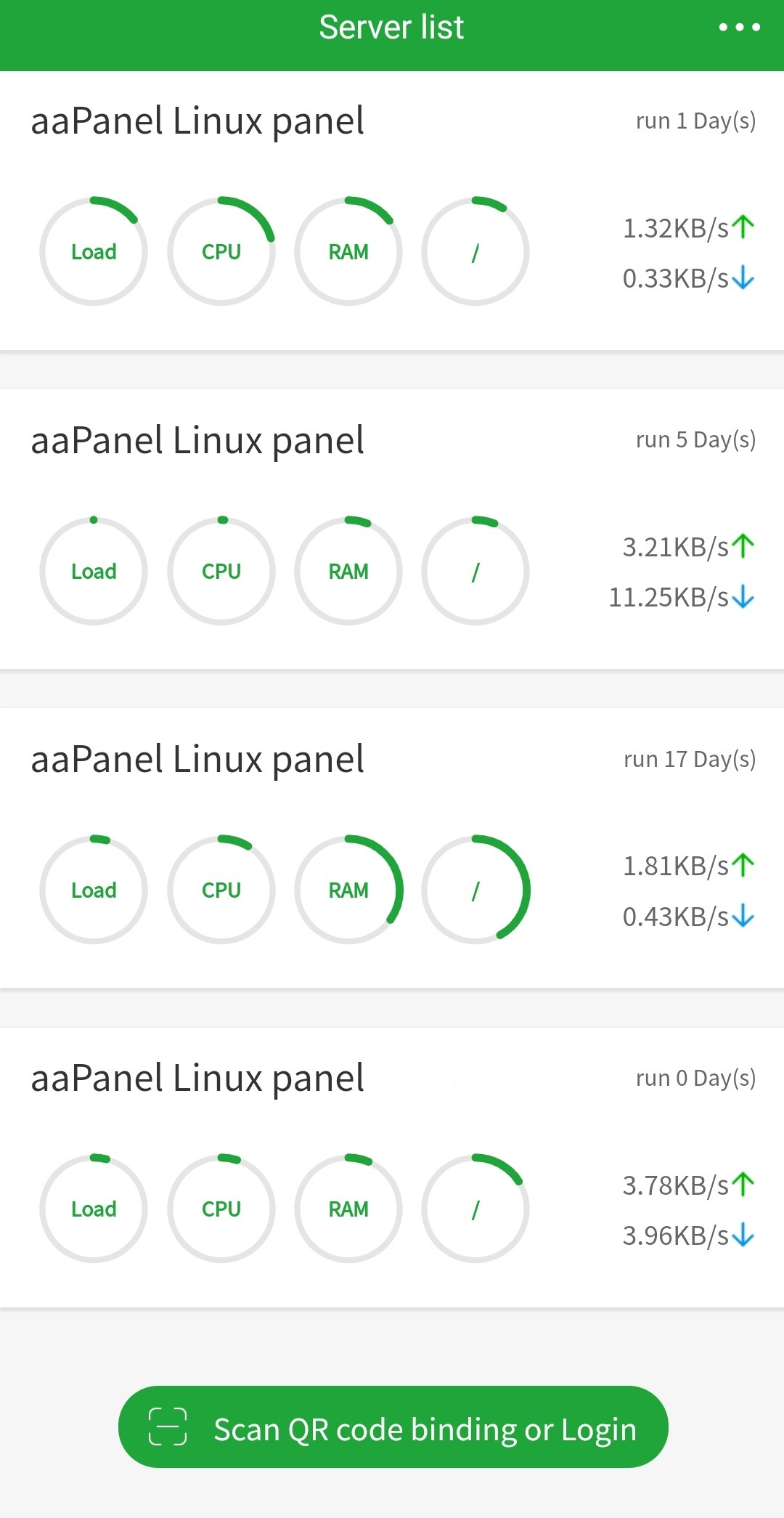Screen dimensions: 784x1518
Task: Tap the Load gauge of the 5-day server
Action: point(94,571)
